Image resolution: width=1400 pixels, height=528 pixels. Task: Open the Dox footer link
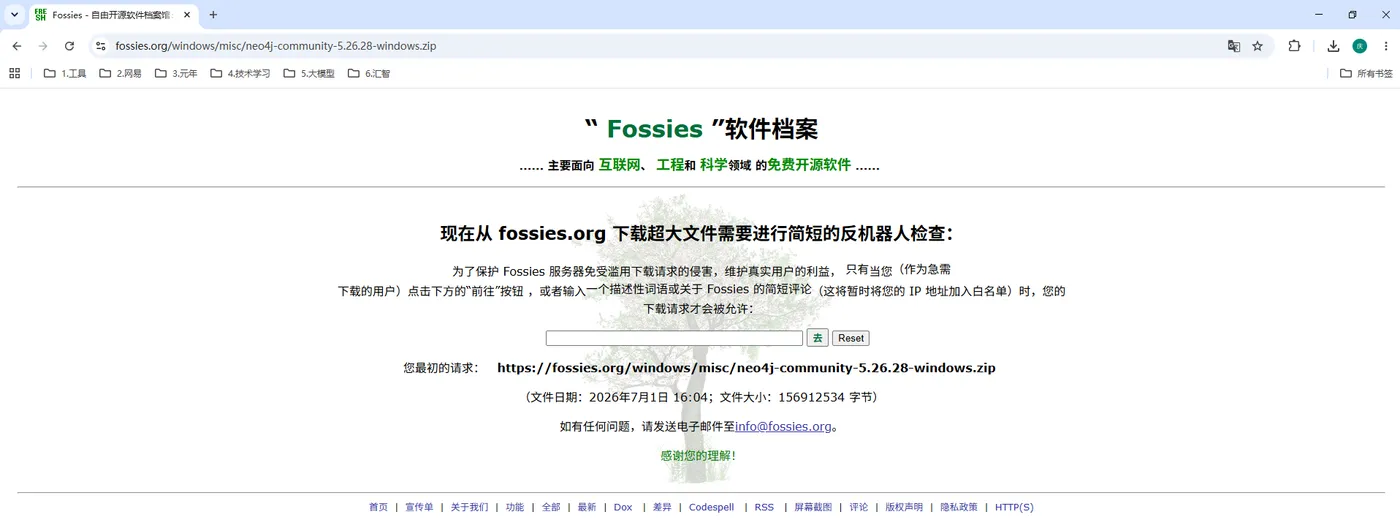pyautogui.click(x=623, y=507)
